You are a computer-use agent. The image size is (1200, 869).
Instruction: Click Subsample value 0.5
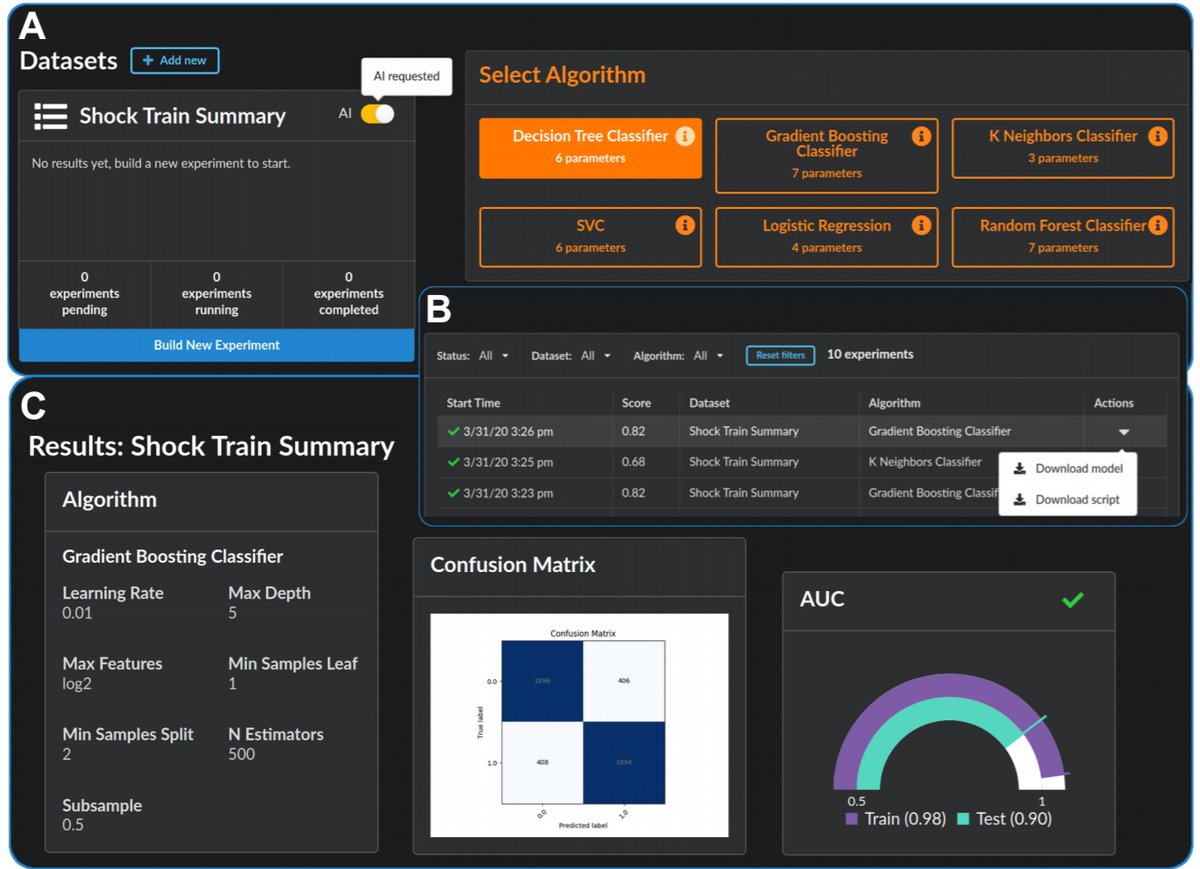(73, 825)
